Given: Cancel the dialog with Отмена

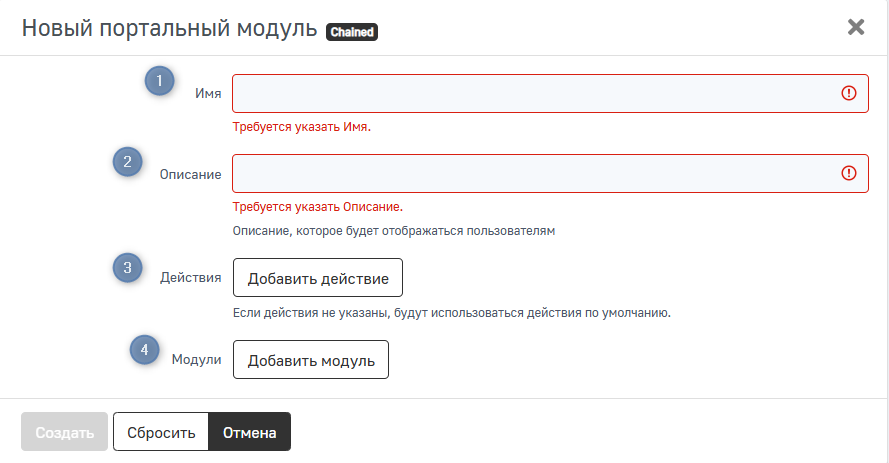Looking at the screenshot, I should click(249, 433).
